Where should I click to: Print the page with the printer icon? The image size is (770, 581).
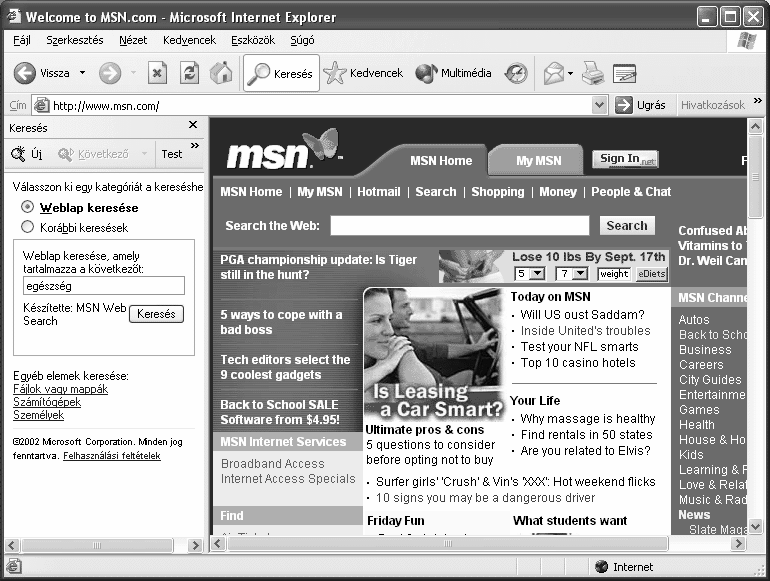click(593, 73)
